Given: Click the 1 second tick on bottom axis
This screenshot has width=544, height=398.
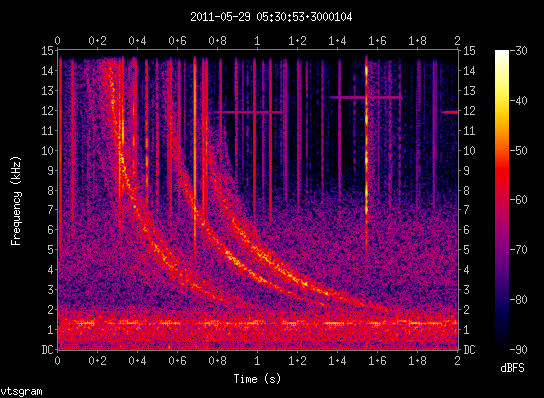Looking at the screenshot, I should (257, 361).
